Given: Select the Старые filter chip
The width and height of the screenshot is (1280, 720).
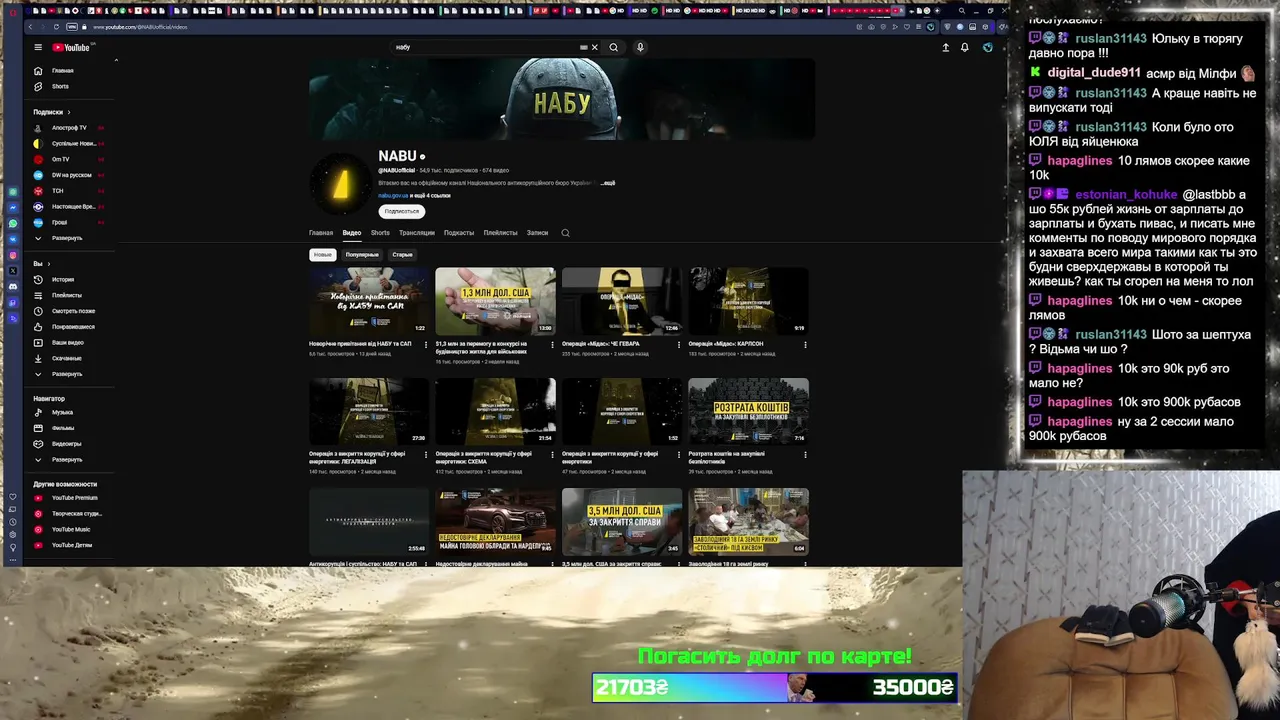Looking at the screenshot, I should [402, 255].
